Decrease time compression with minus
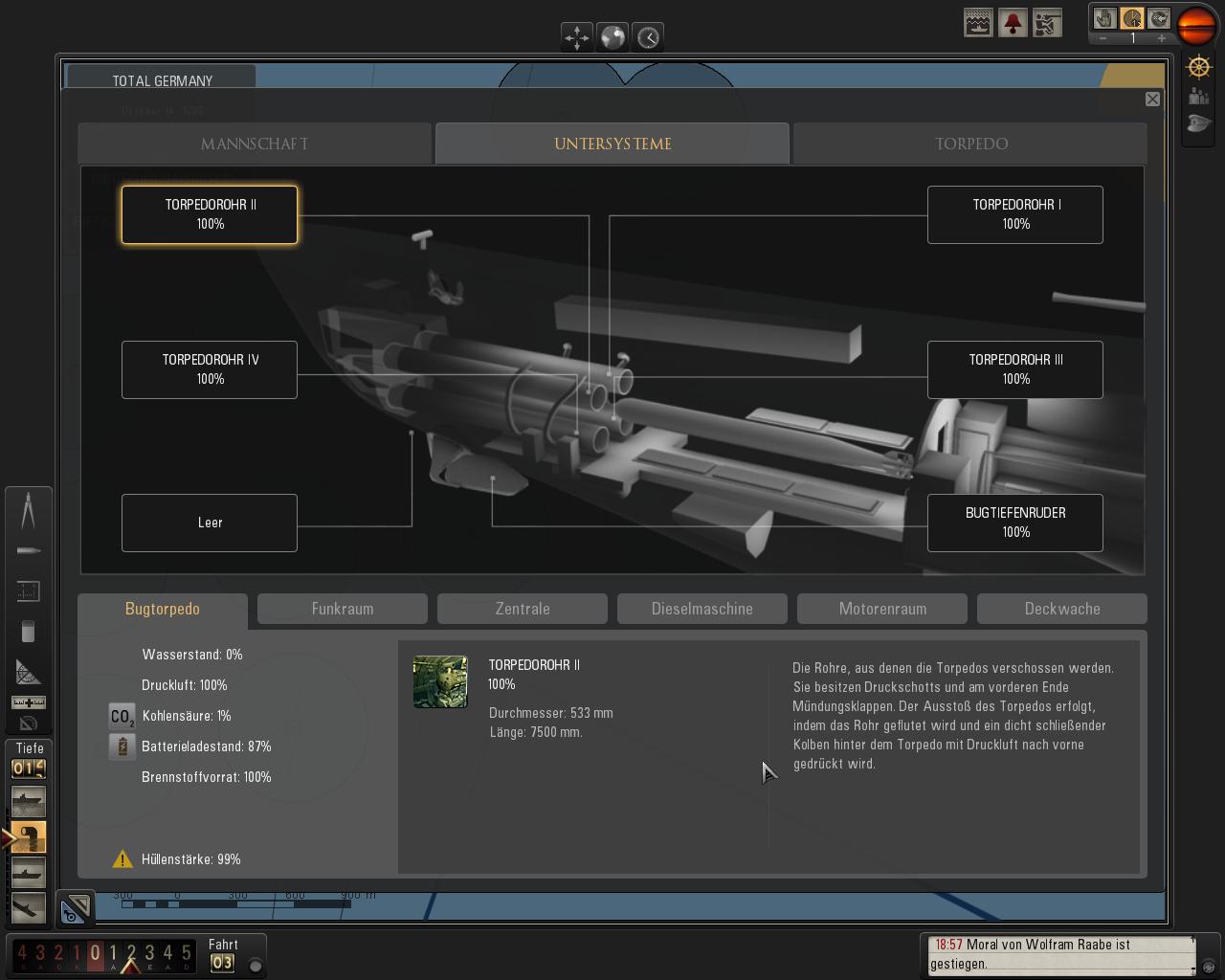Viewport: 1225px width, 980px height. click(1103, 39)
